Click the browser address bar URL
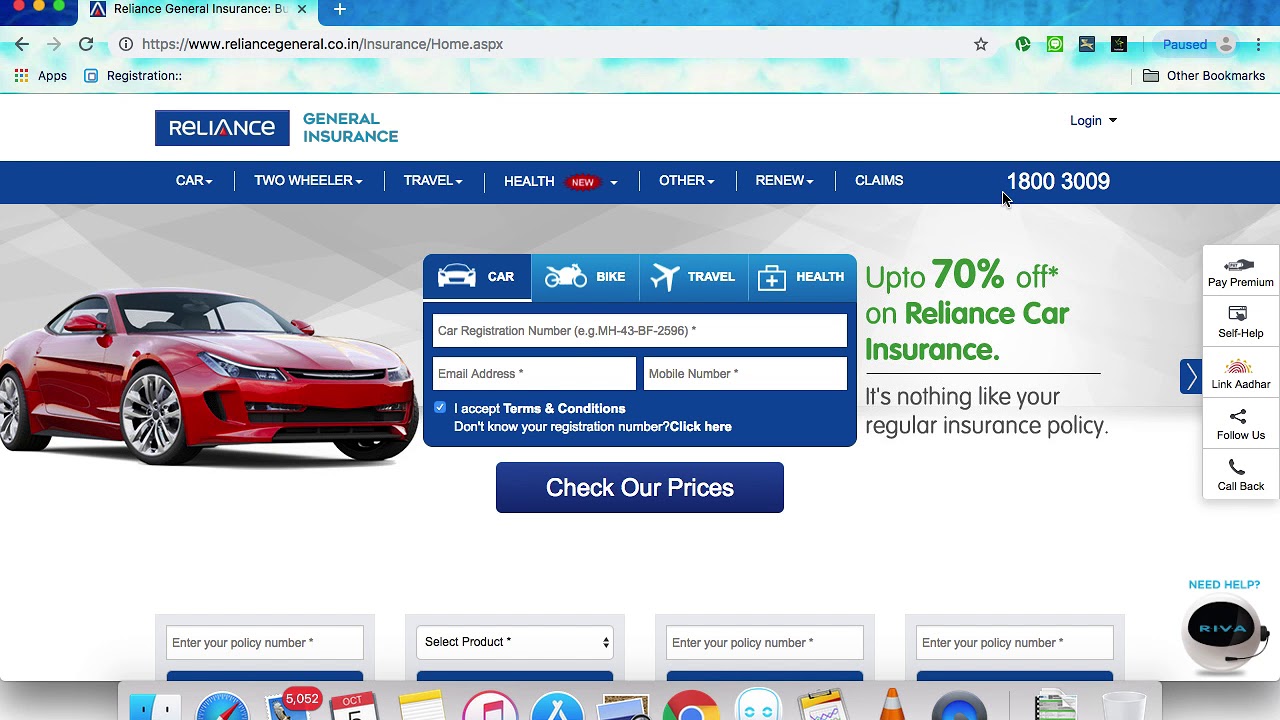 click(322, 44)
